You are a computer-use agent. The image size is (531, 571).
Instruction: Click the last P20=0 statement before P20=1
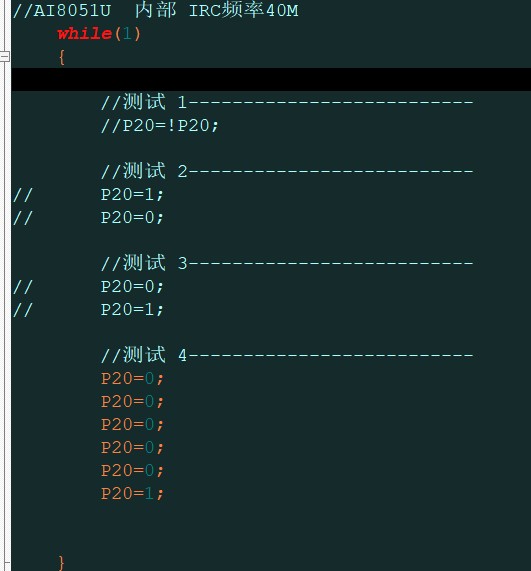point(132,470)
